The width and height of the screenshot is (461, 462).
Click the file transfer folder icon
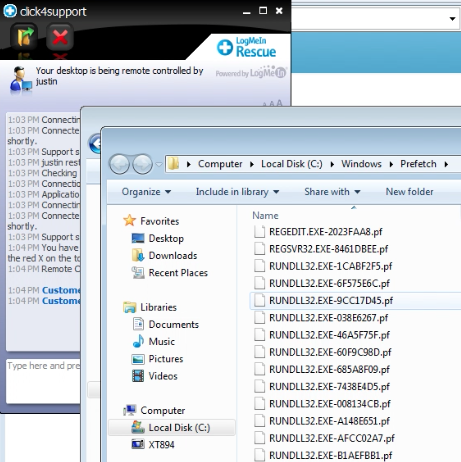24,37
